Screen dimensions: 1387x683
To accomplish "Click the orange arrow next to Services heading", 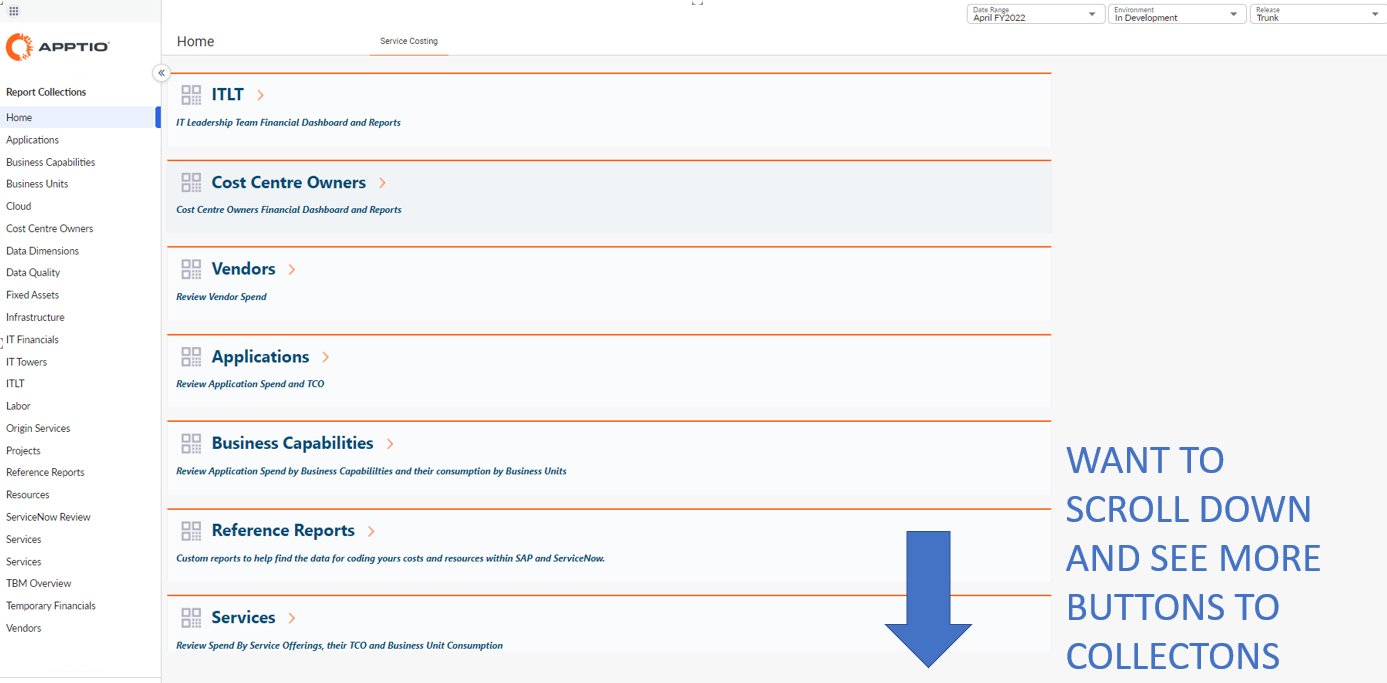I will coord(292,618).
